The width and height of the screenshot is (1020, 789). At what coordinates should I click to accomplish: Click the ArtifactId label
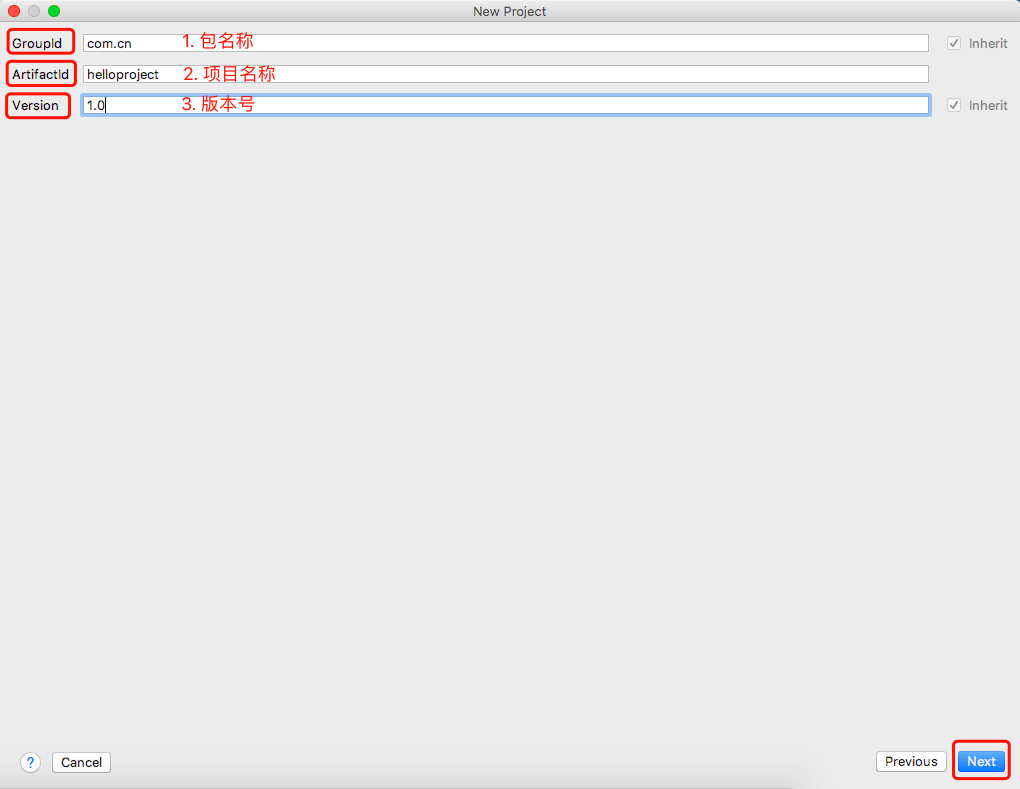point(40,74)
